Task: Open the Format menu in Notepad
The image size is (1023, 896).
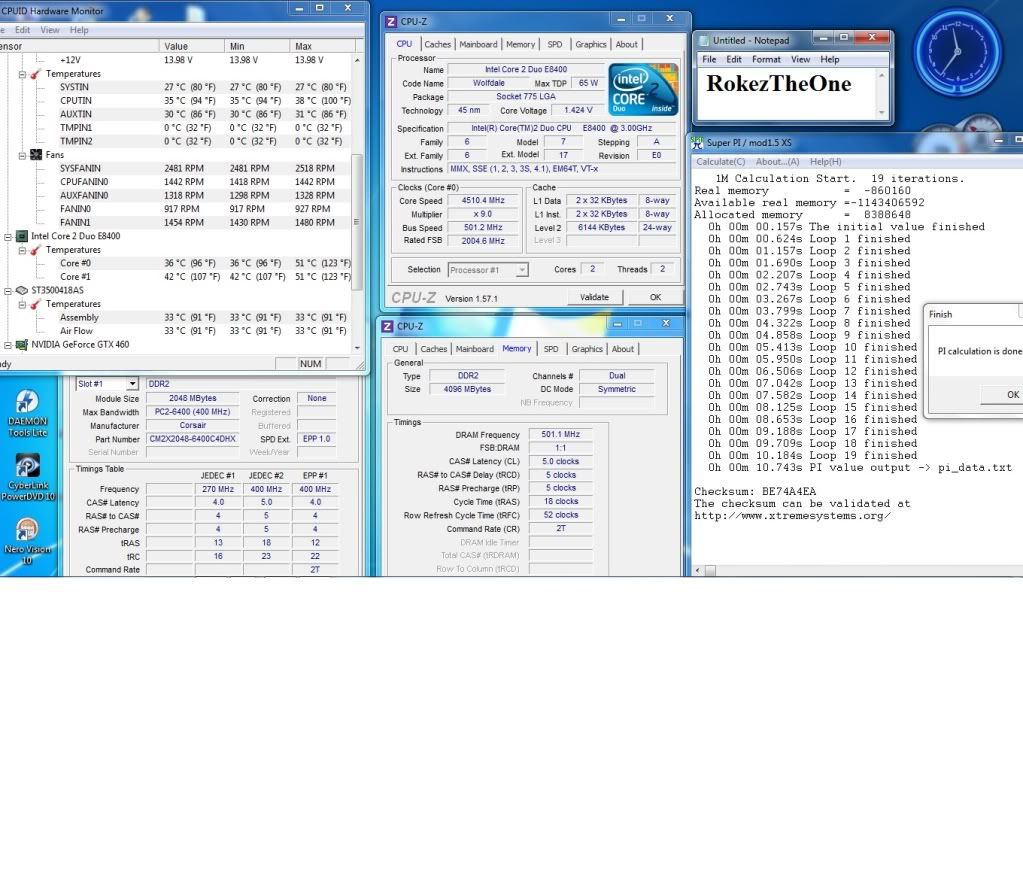Action: point(766,59)
